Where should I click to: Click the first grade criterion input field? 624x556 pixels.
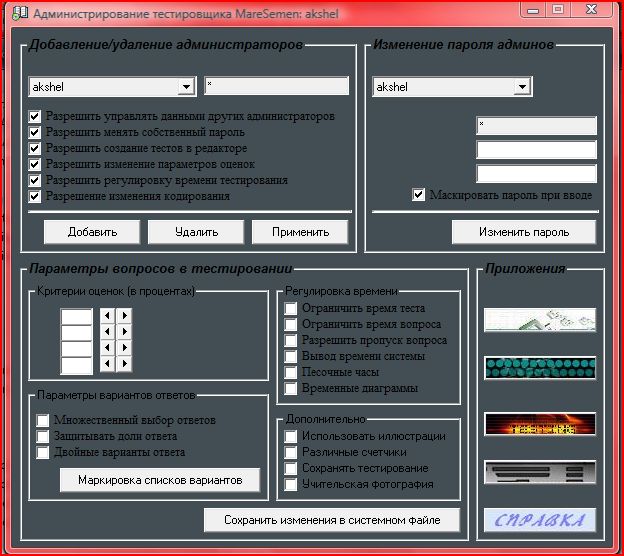[76, 316]
